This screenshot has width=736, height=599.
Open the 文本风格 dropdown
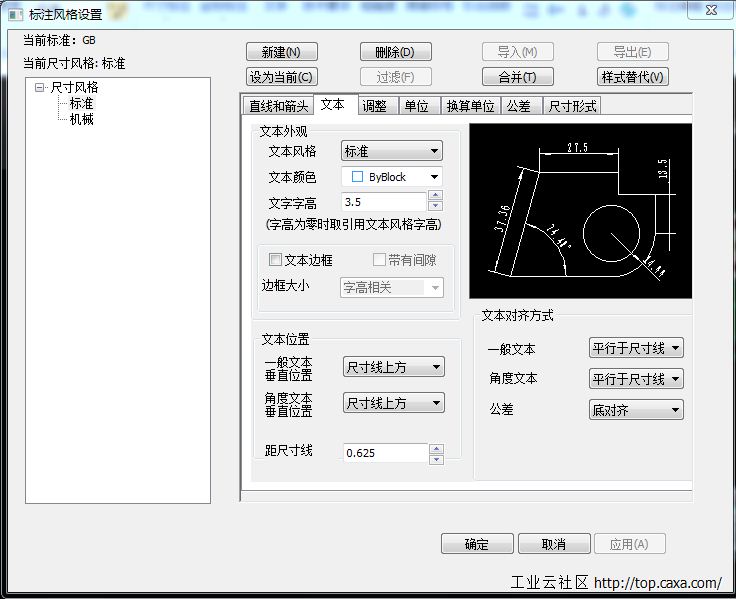point(392,151)
